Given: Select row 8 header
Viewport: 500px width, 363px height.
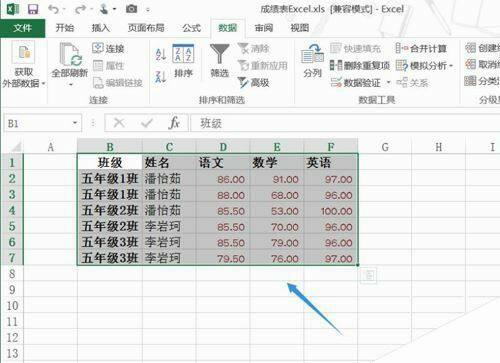Looking at the screenshot, I should [12, 274].
